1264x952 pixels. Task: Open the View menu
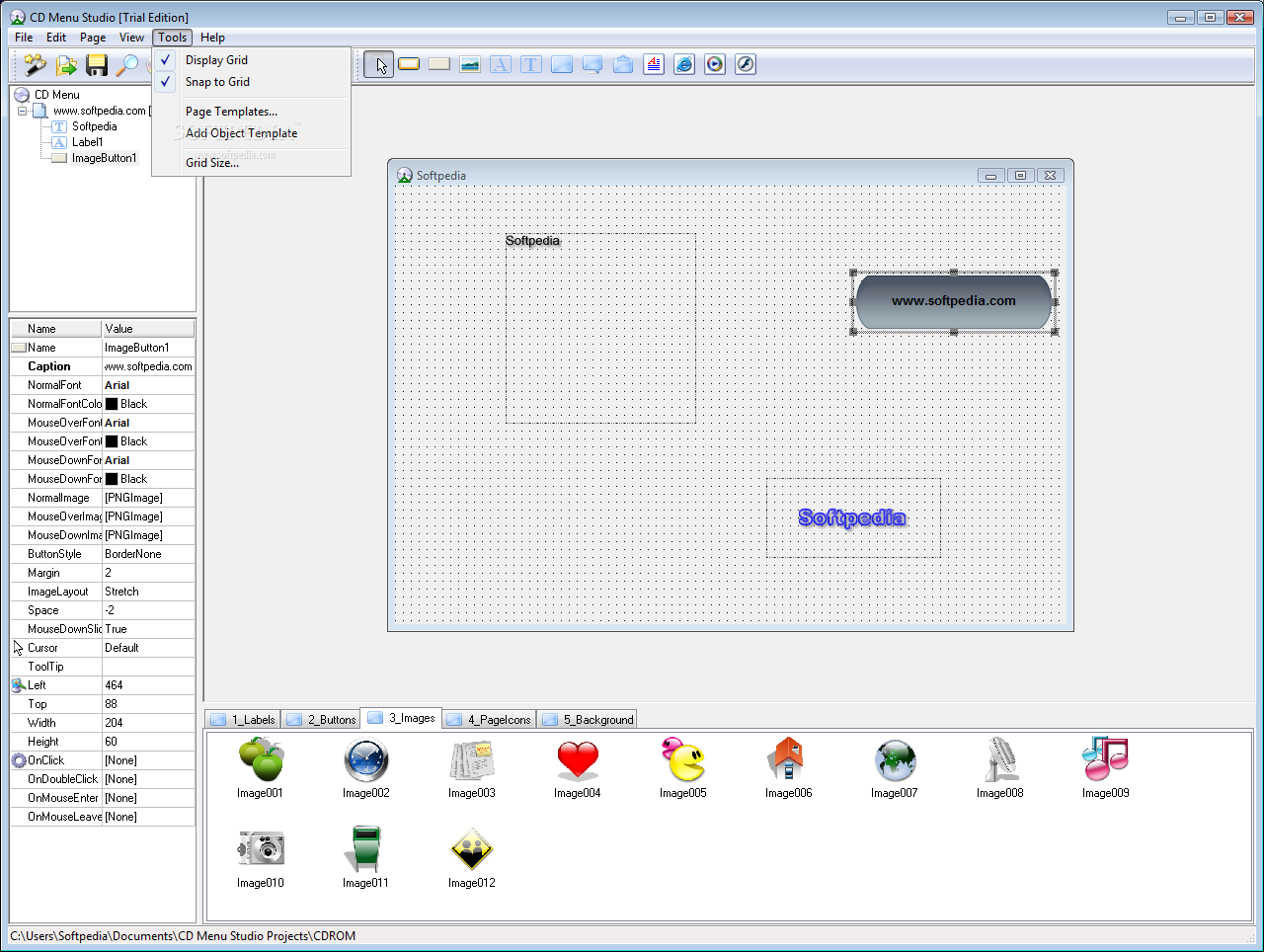click(x=131, y=38)
